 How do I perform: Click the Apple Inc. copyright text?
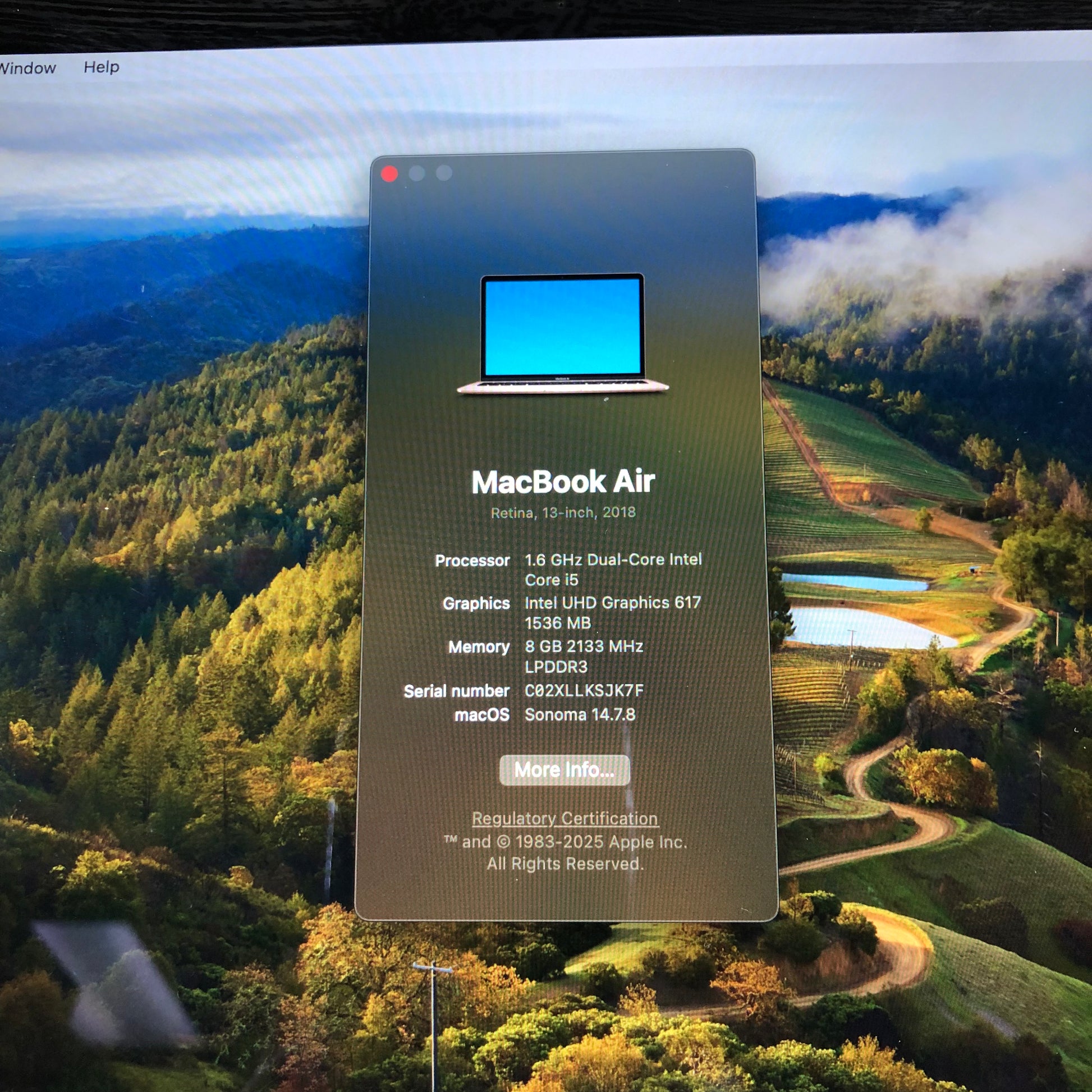pos(566,853)
